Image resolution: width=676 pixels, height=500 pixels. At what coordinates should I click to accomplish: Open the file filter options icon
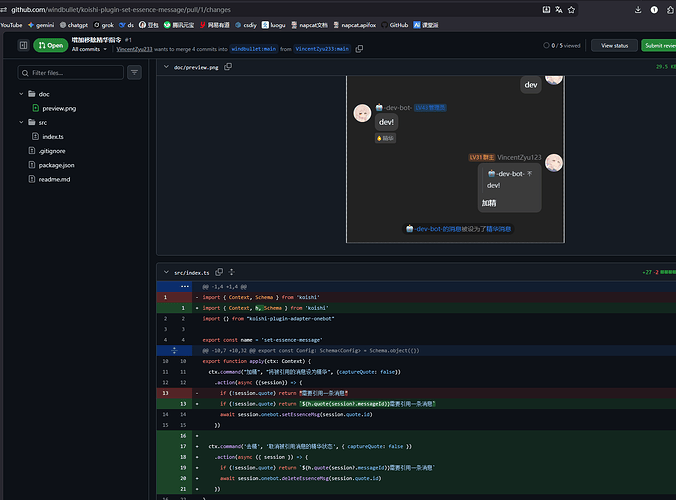pyautogui.click(x=135, y=73)
